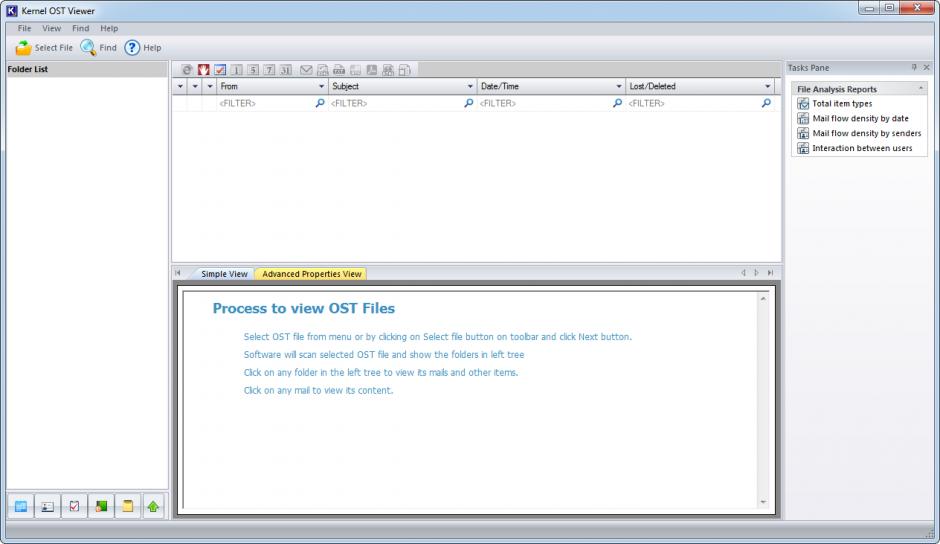The height and width of the screenshot is (544, 940).
Task: Click the tab strip scroll-to-first arrow
Action: 178,273
